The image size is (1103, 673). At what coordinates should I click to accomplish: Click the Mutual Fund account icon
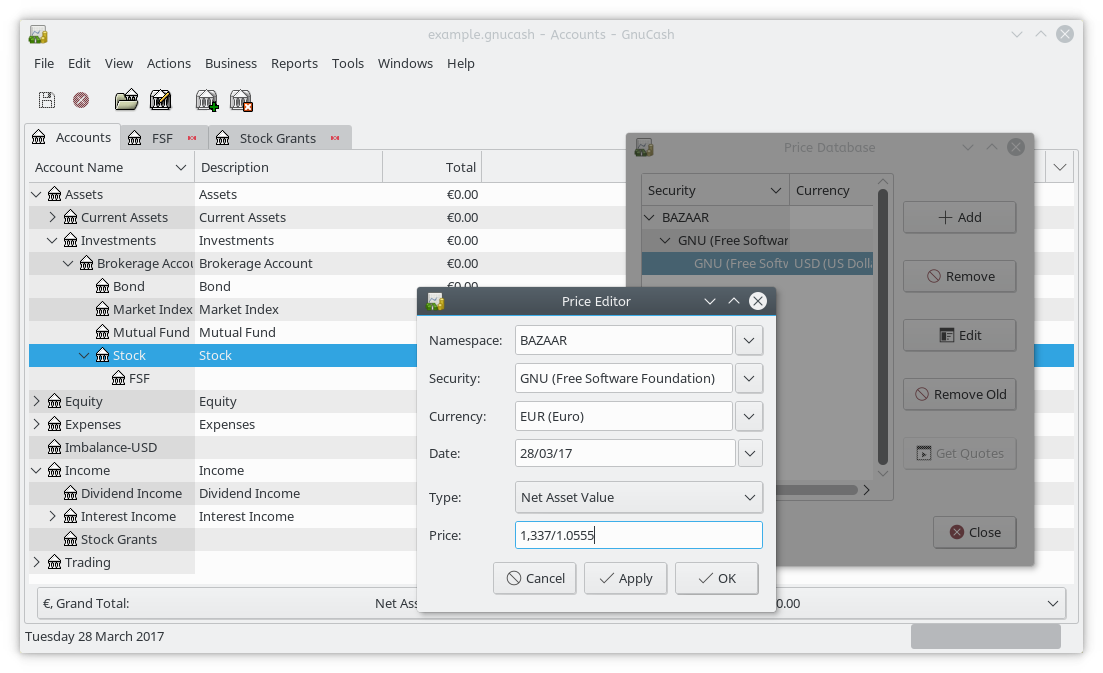pos(103,332)
